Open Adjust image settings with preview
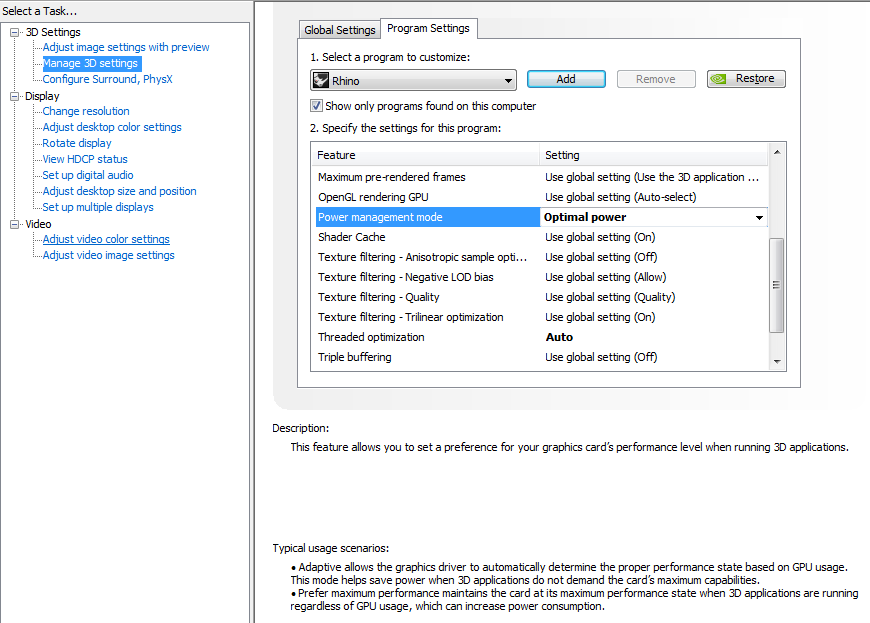The image size is (870, 623). click(x=126, y=47)
